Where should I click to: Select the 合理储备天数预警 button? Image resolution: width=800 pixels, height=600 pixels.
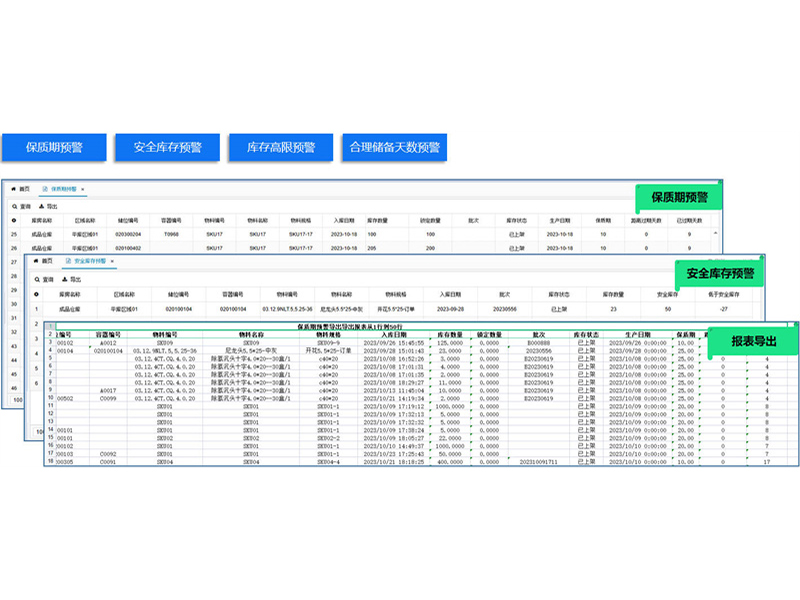394,147
